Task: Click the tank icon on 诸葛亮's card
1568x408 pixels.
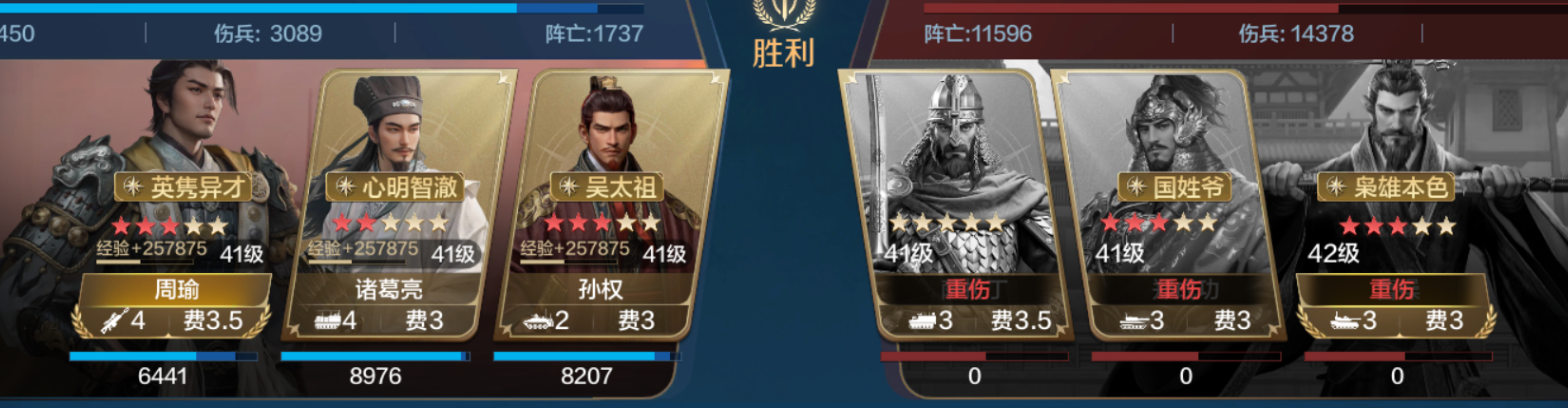Action: [329, 321]
